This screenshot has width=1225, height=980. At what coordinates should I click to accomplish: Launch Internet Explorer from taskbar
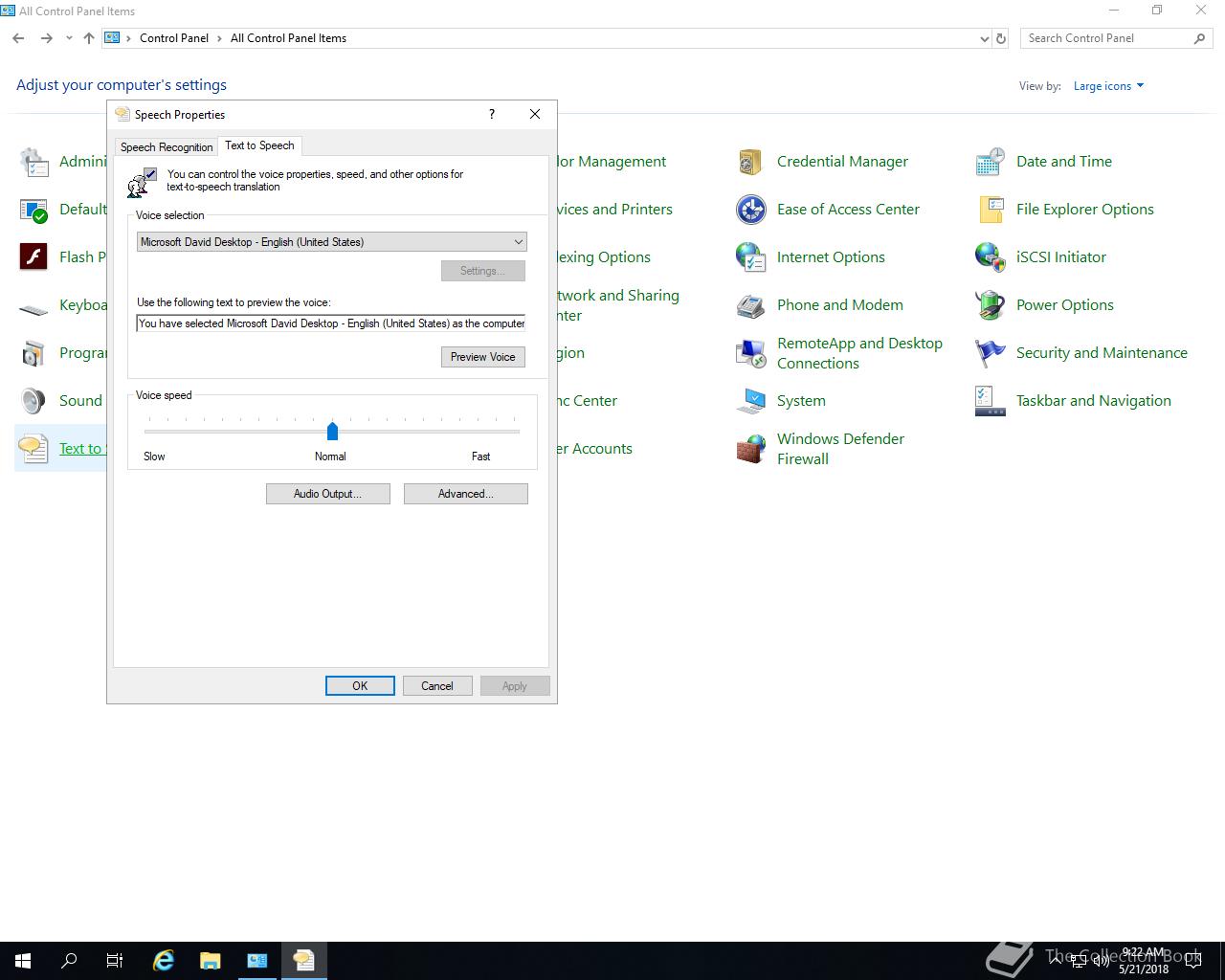[164, 961]
